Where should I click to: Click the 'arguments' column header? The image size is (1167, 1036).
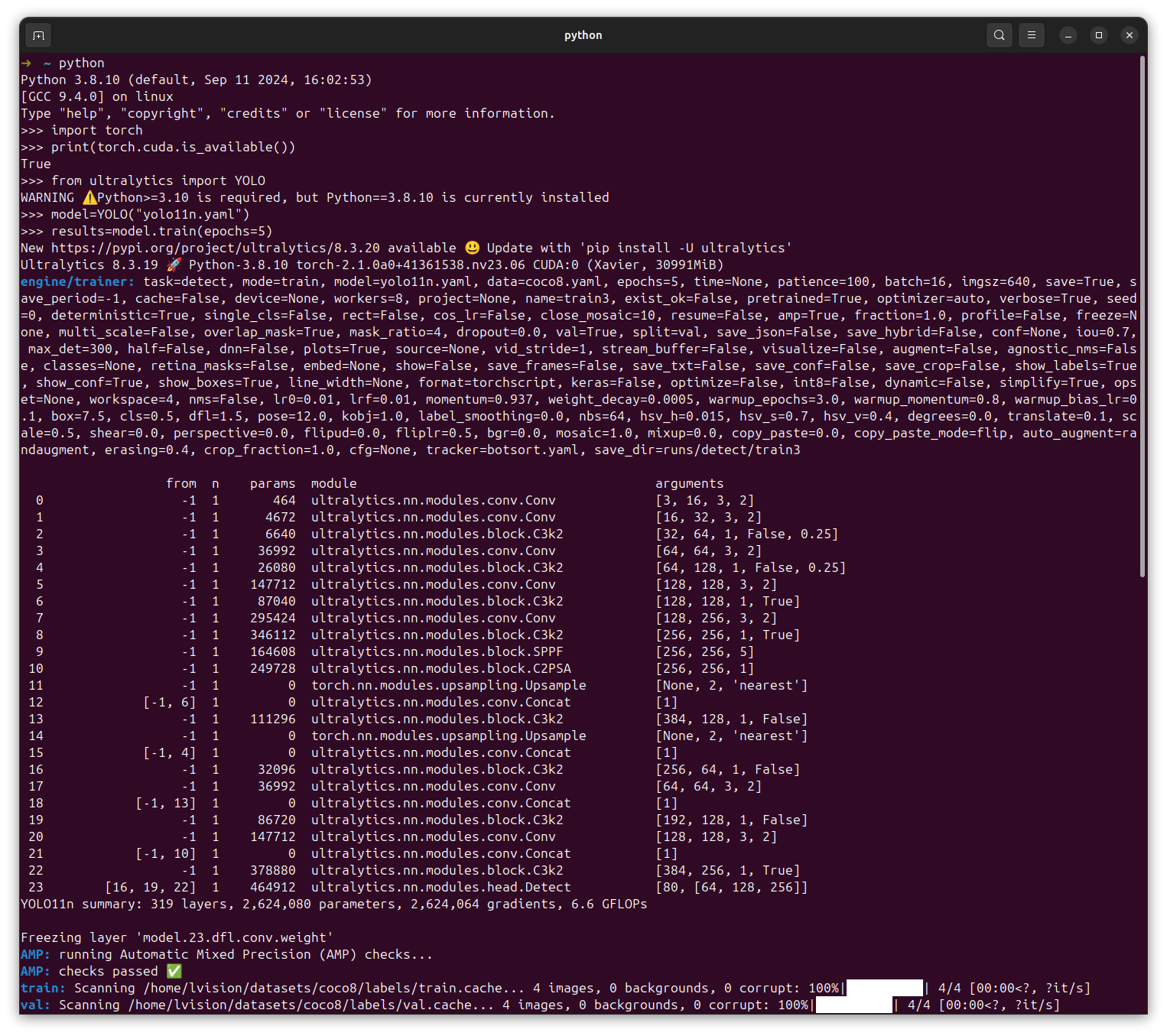pos(690,483)
